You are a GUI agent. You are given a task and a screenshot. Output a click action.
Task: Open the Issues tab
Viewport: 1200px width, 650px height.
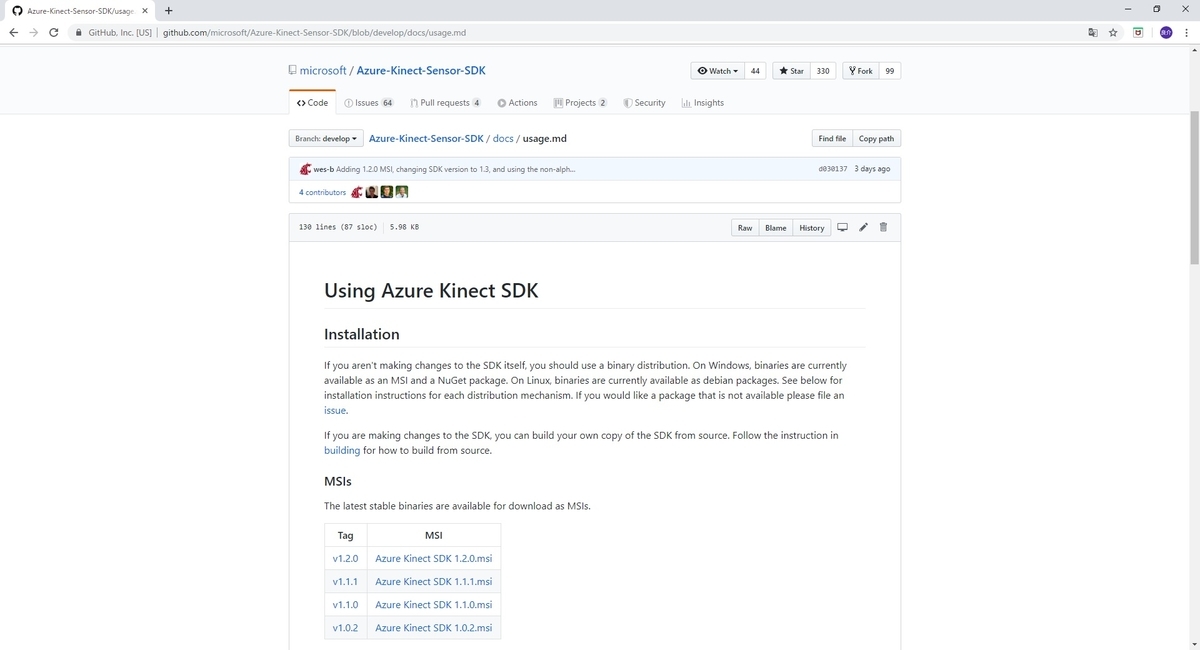(369, 103)
